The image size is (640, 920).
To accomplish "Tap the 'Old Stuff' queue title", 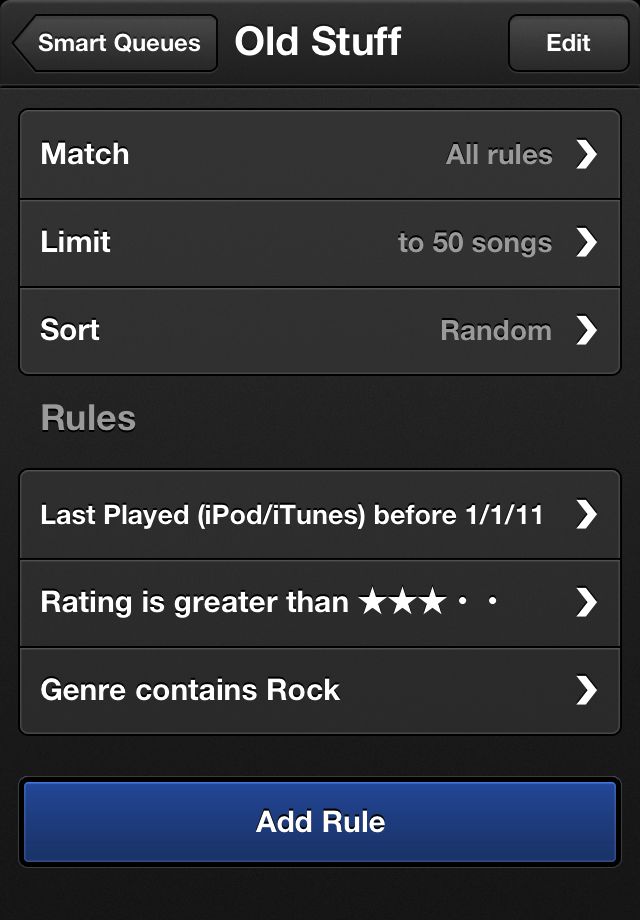I will click(318, 43).
